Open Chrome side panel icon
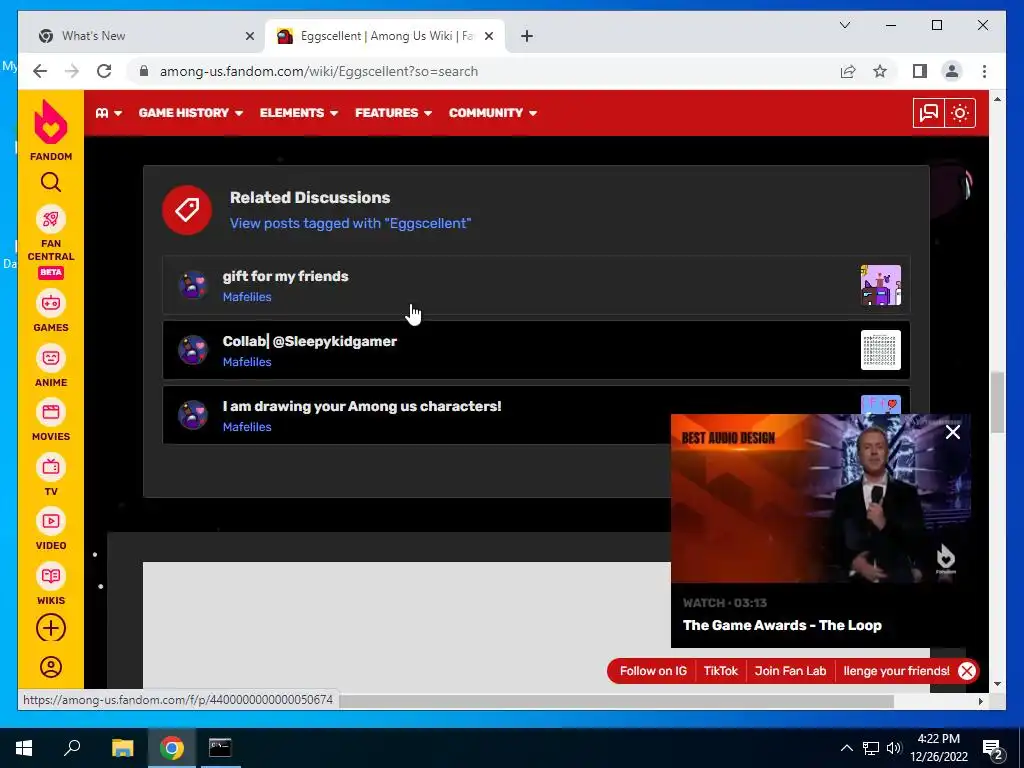Viewport: 1024px width, 768px height. pyautogui.click(x=920, y=71)
